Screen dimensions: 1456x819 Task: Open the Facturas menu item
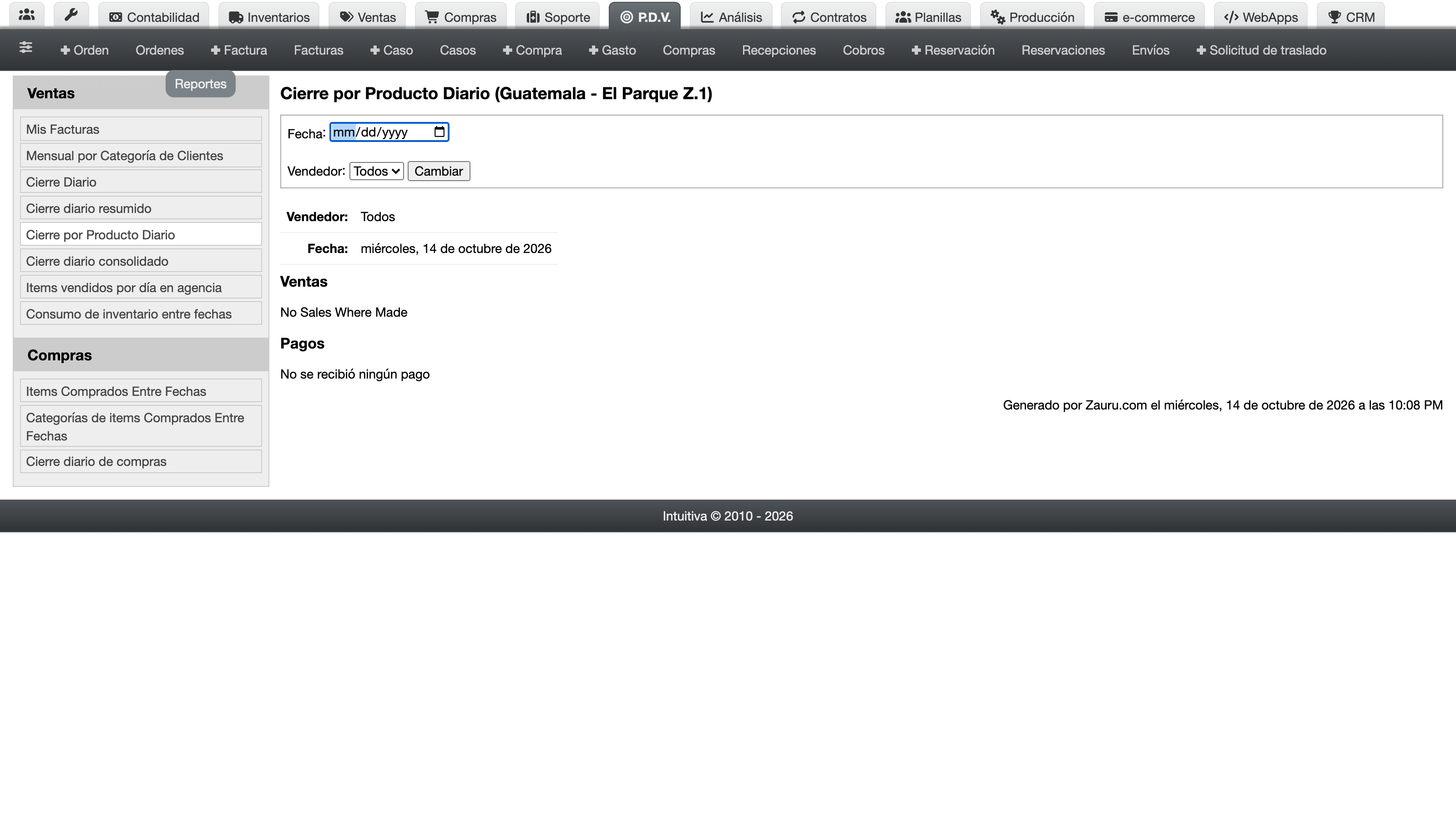tap(318, 51)
